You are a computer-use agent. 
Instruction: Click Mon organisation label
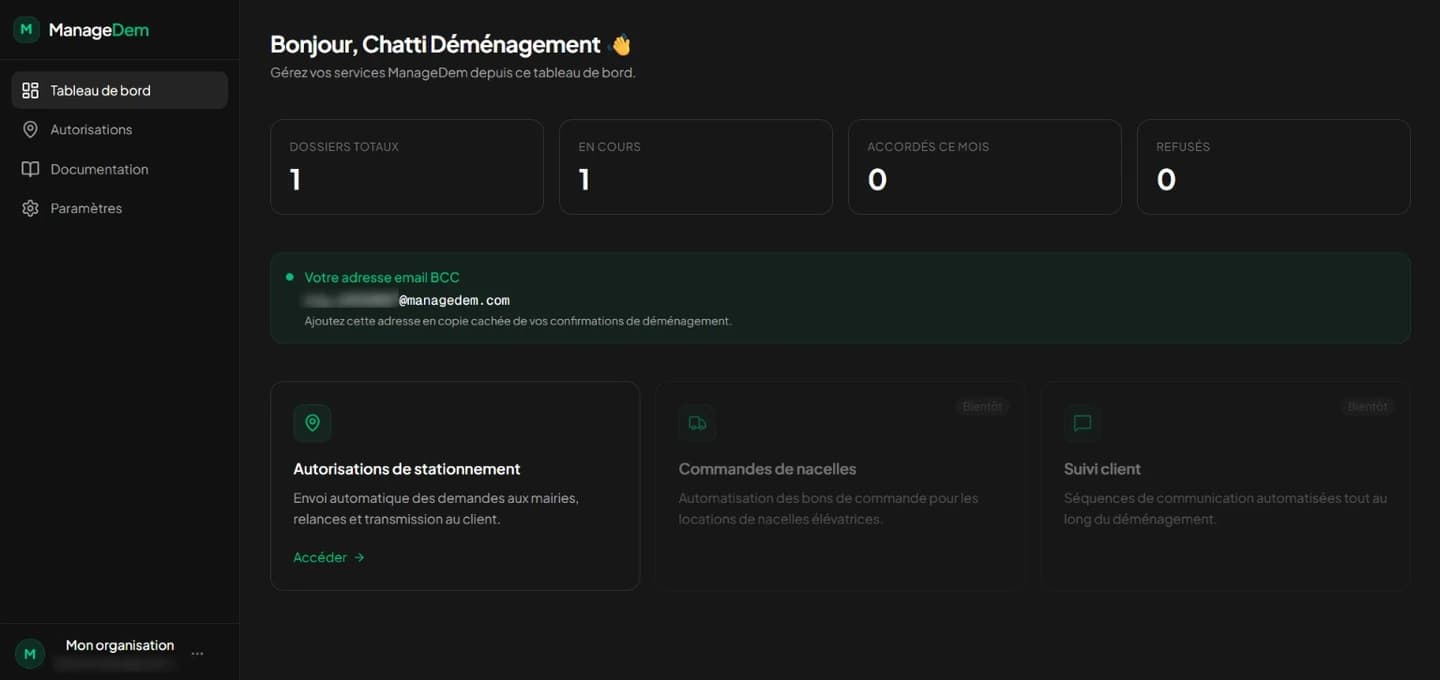tap(120, 645)
